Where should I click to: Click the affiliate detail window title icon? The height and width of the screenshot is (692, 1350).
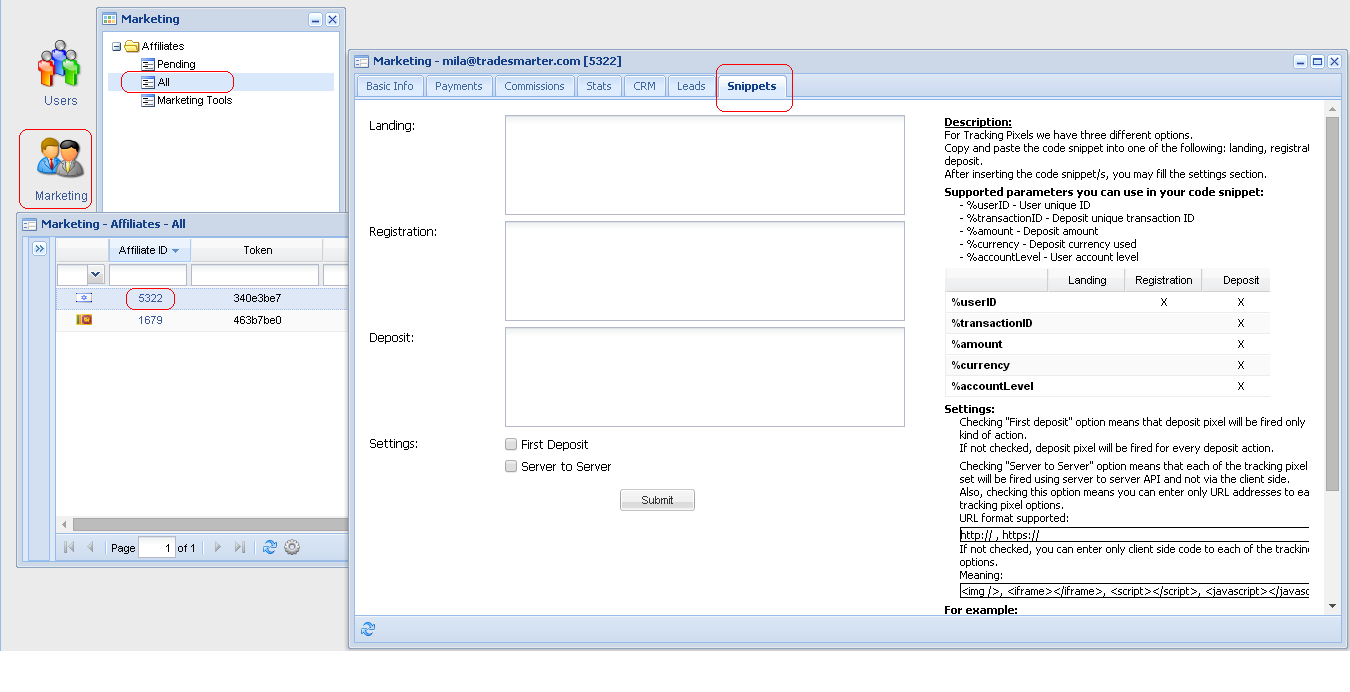[362, 61]
